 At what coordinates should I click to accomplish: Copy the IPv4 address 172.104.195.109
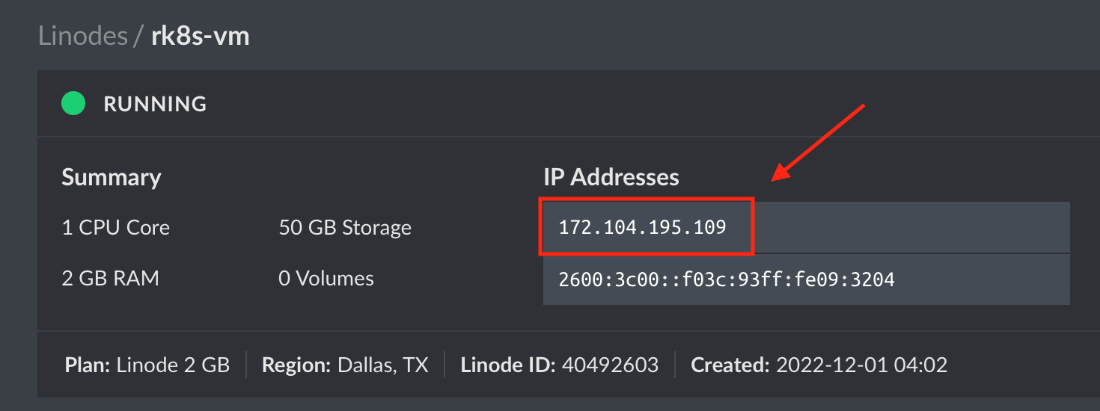point(642,228)
